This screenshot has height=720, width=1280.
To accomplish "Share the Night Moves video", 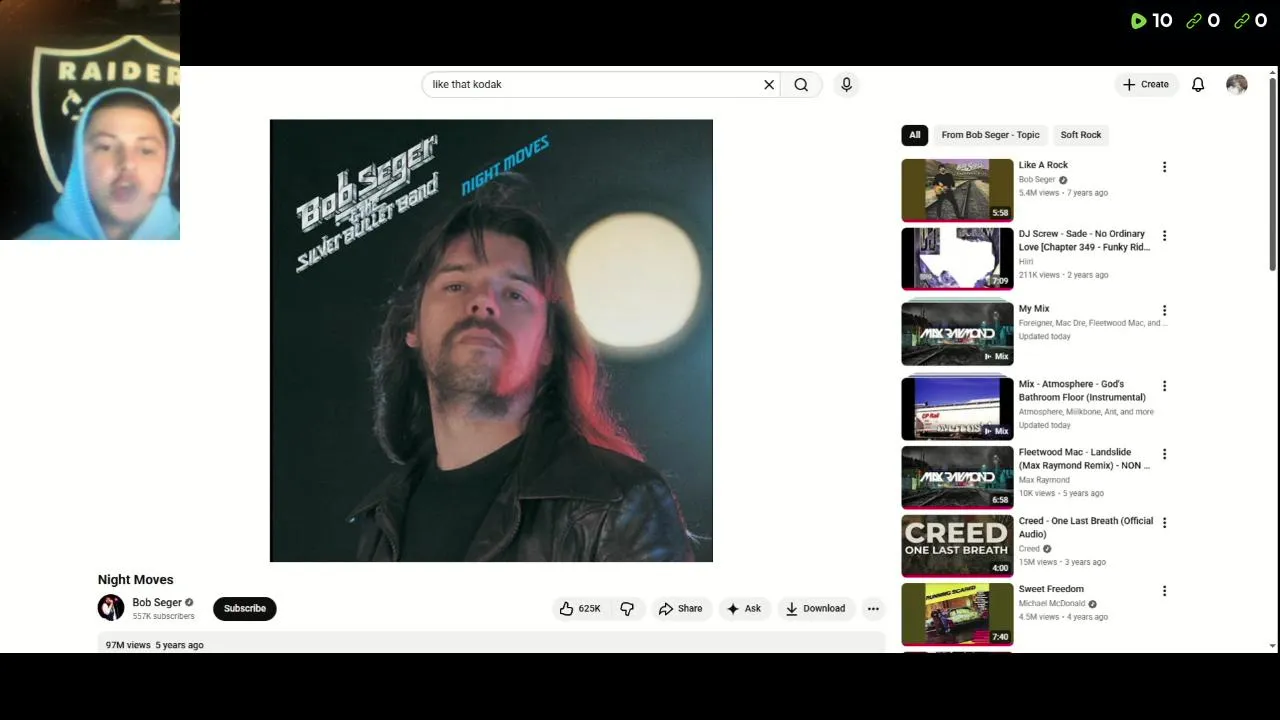I will coord(680,608).
